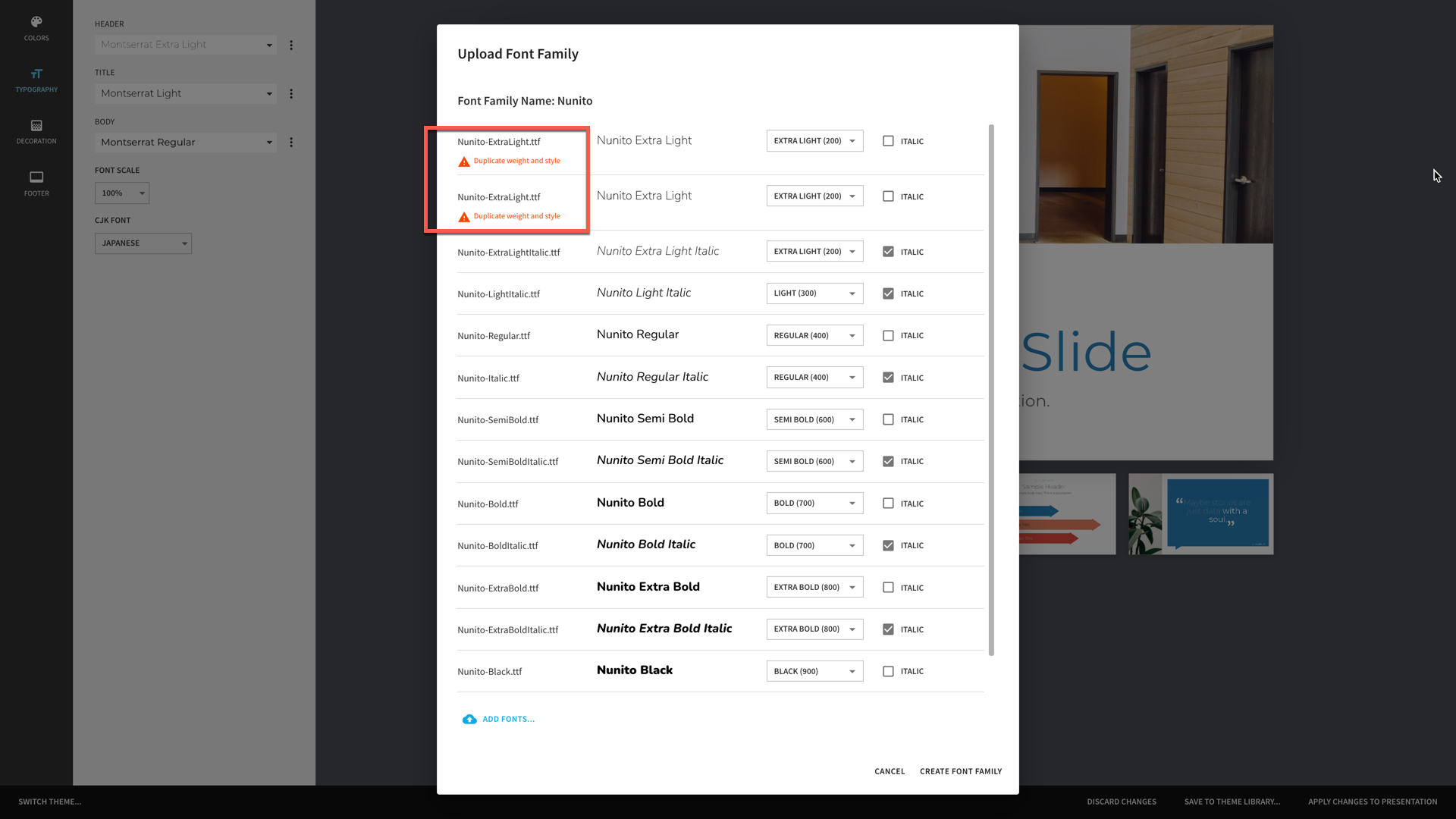Open weight dropdown for second Nunito-ExtraLight.ttf

coord(814,196)
